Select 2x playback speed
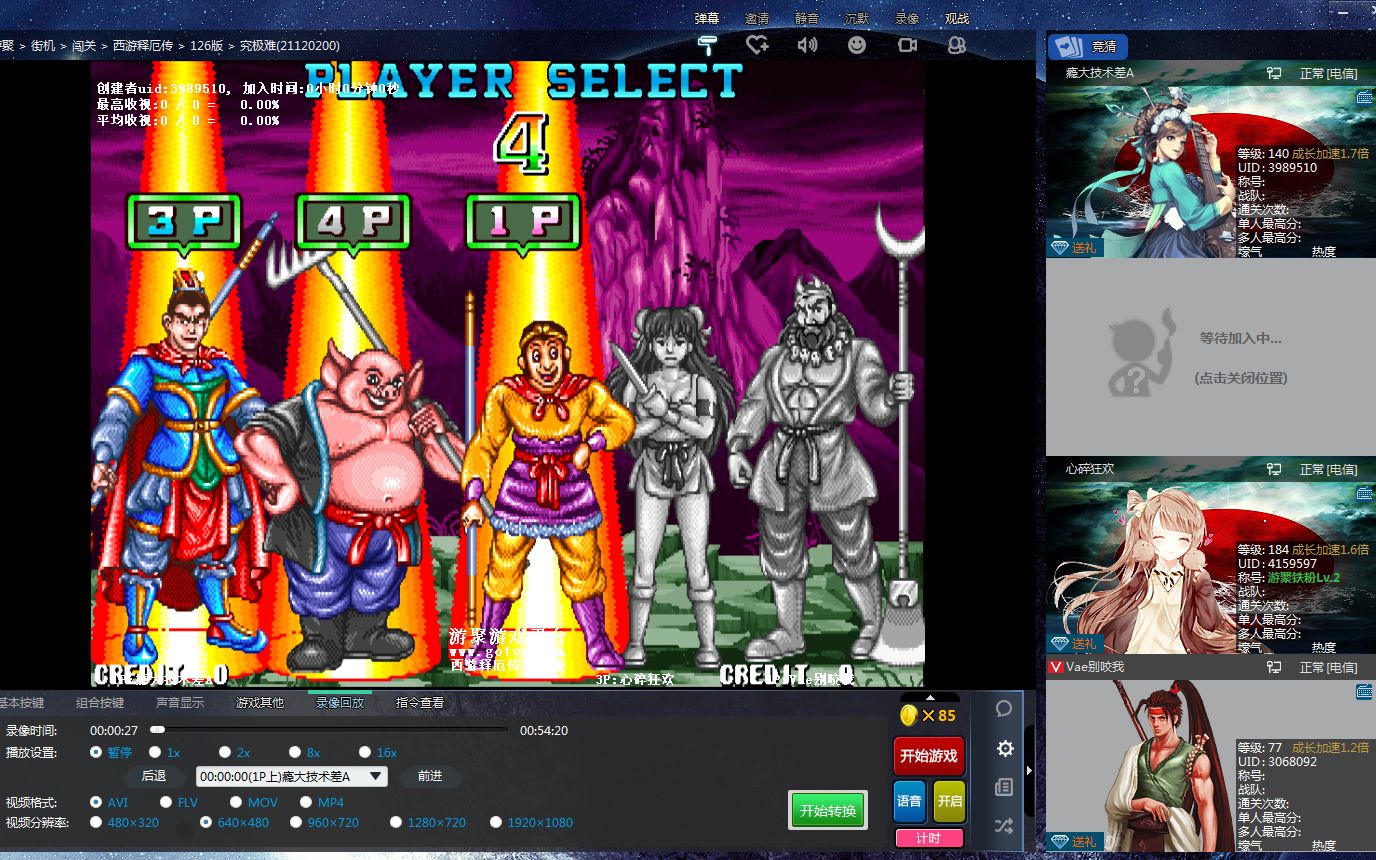 click(225, 752)
